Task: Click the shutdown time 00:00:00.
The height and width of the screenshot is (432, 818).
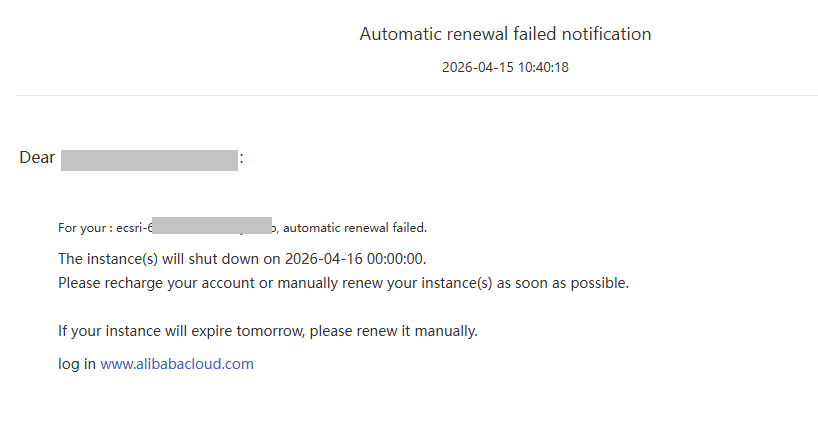Action: (395, 259)
